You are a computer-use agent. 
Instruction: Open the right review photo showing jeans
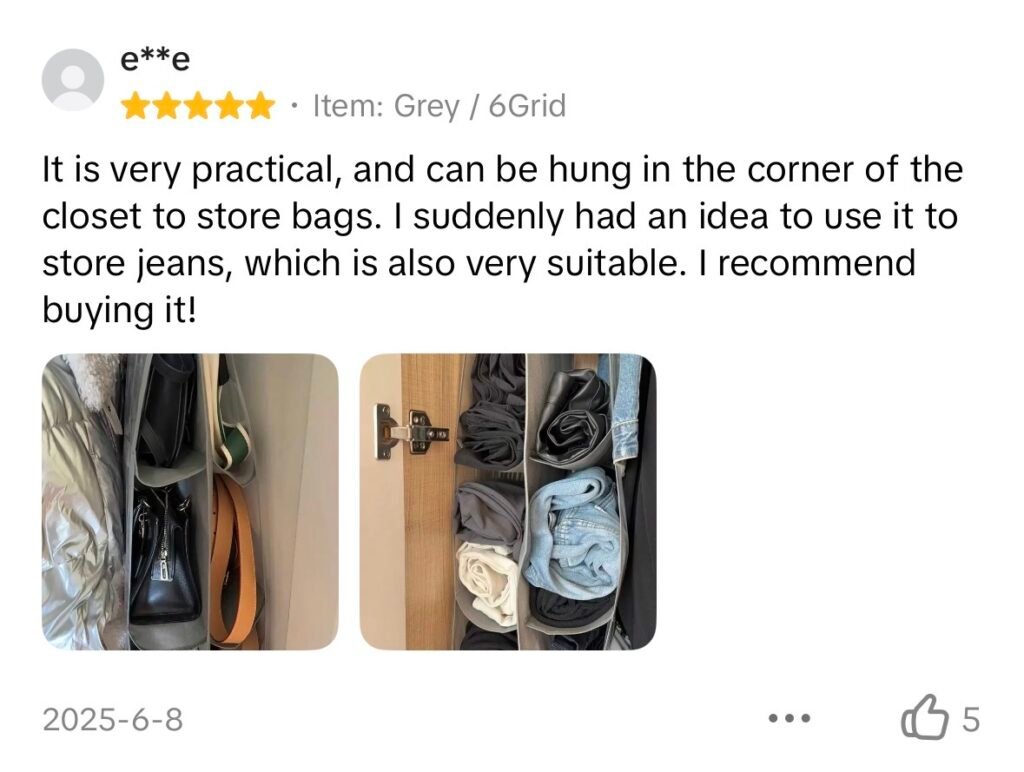[508, 502]
